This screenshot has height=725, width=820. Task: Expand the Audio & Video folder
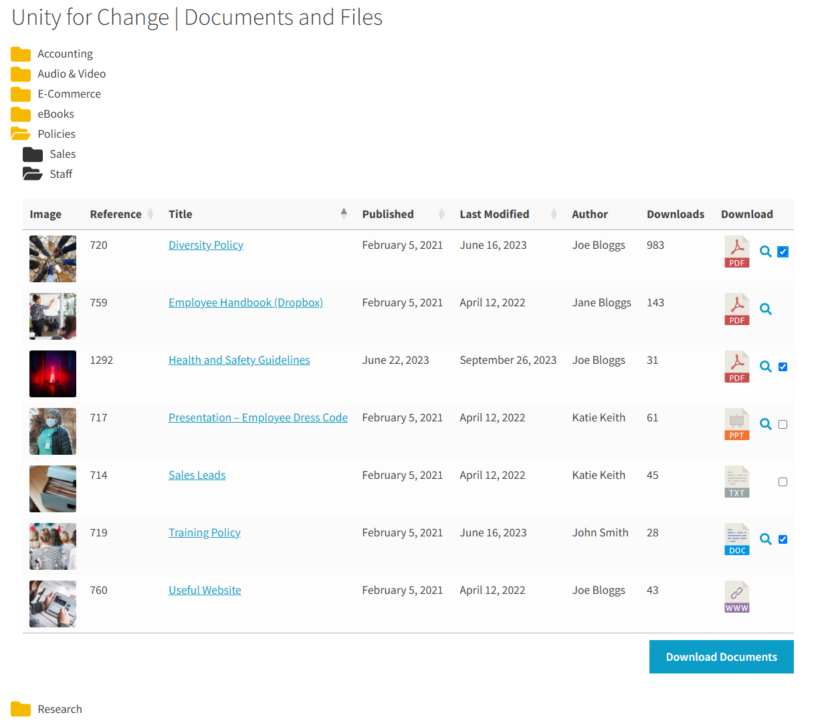point(71,73)
